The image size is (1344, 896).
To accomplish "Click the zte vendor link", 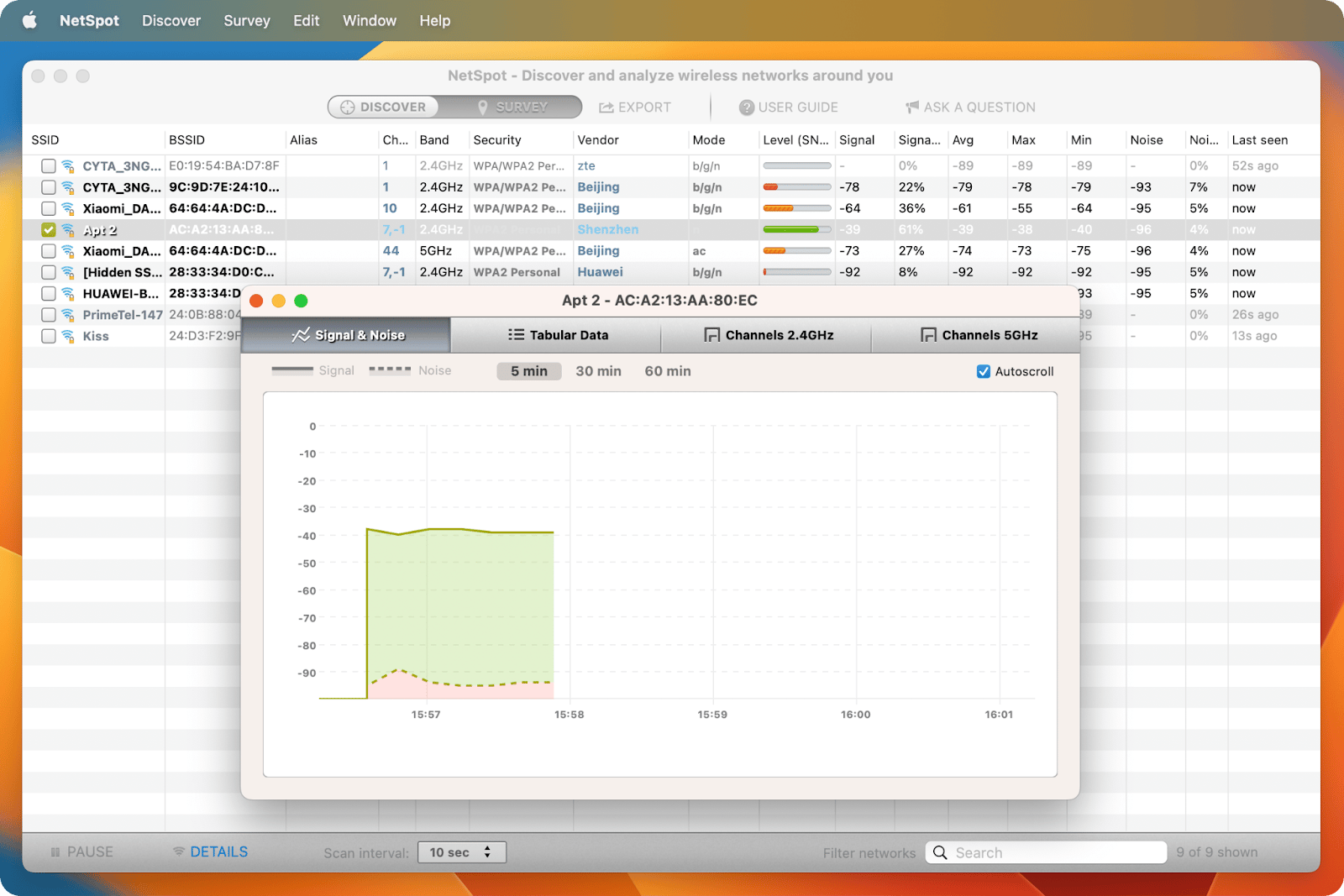I will point(586,166).
